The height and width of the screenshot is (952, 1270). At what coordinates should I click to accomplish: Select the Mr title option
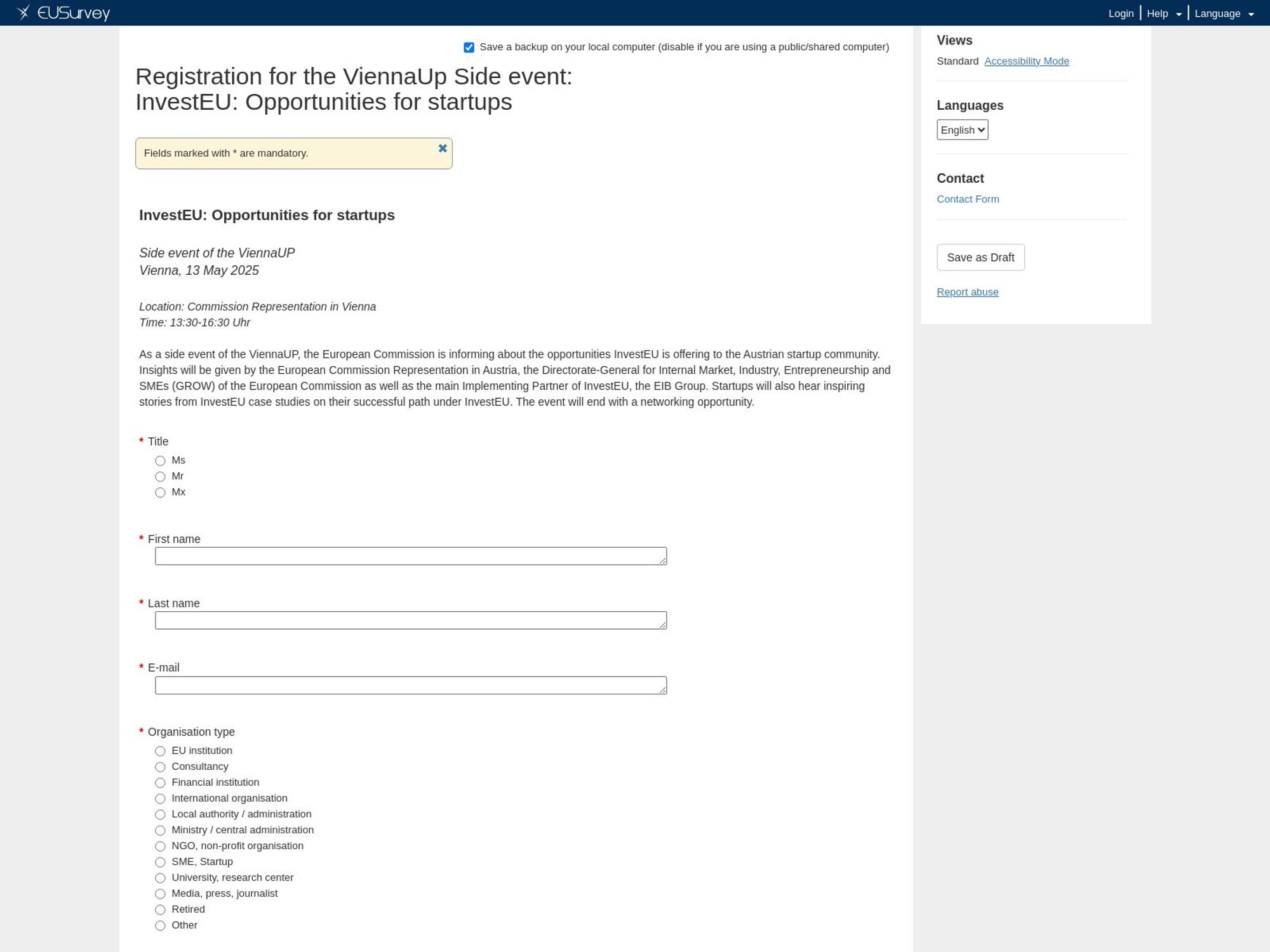point(160,477)
